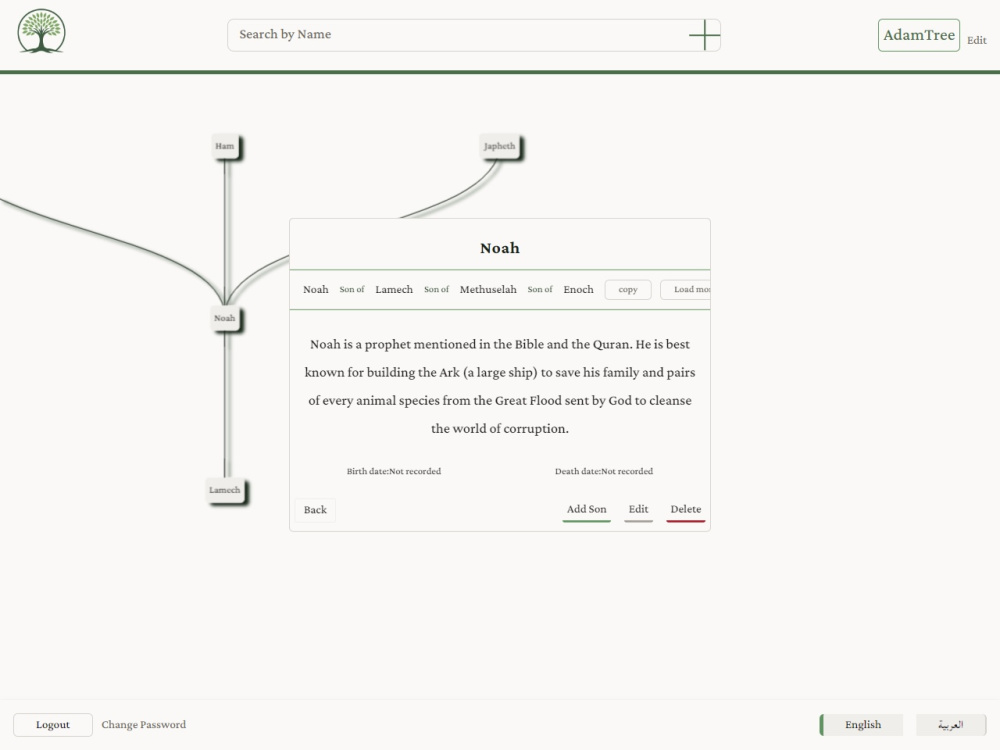Viewport: 1000px width, 750px height.
Task: Click Noah in the lineage row
Action: [x=316, y=290]
